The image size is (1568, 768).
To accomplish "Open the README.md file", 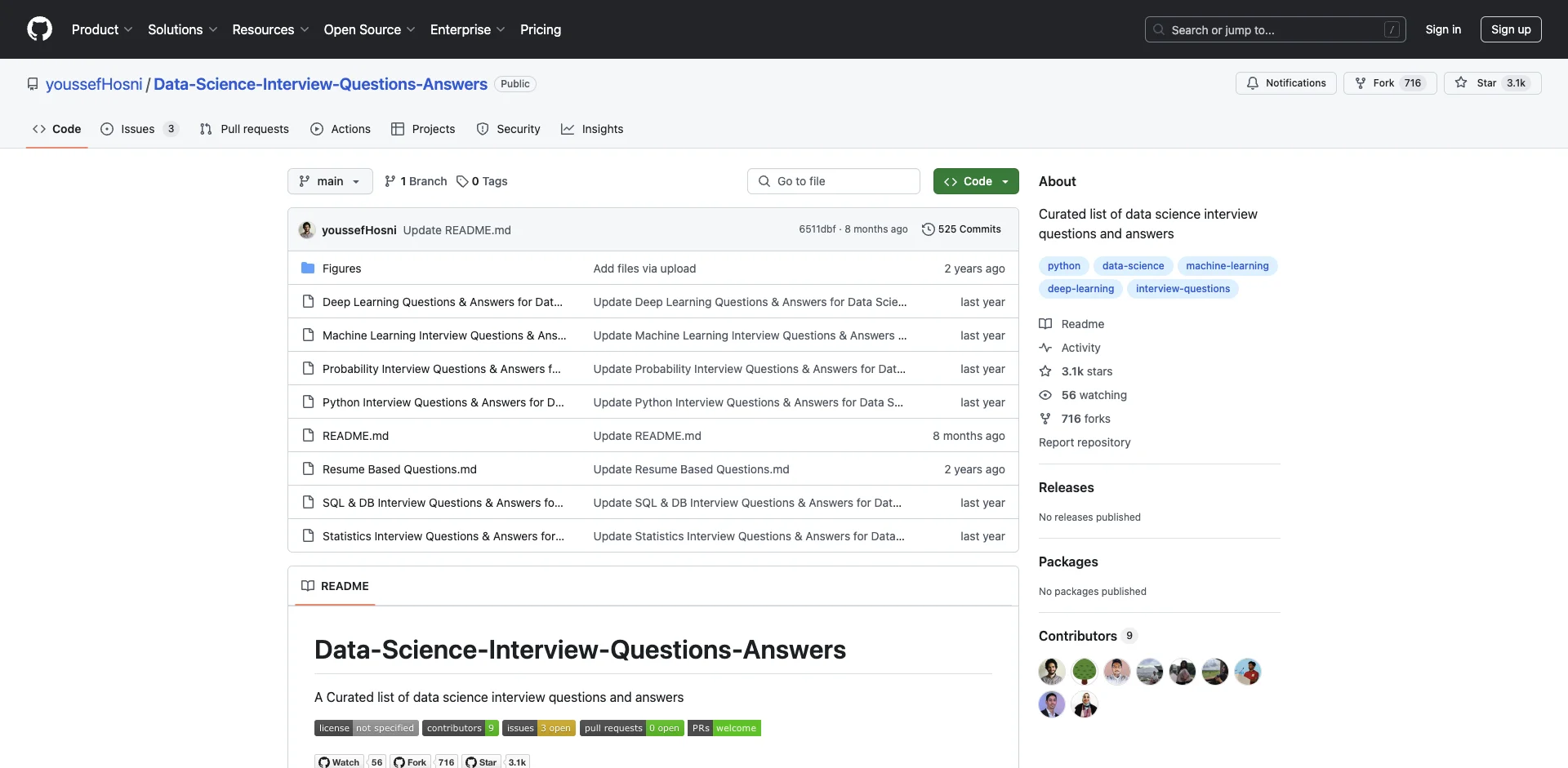I will pyautogui.click(x=355, y=436).
